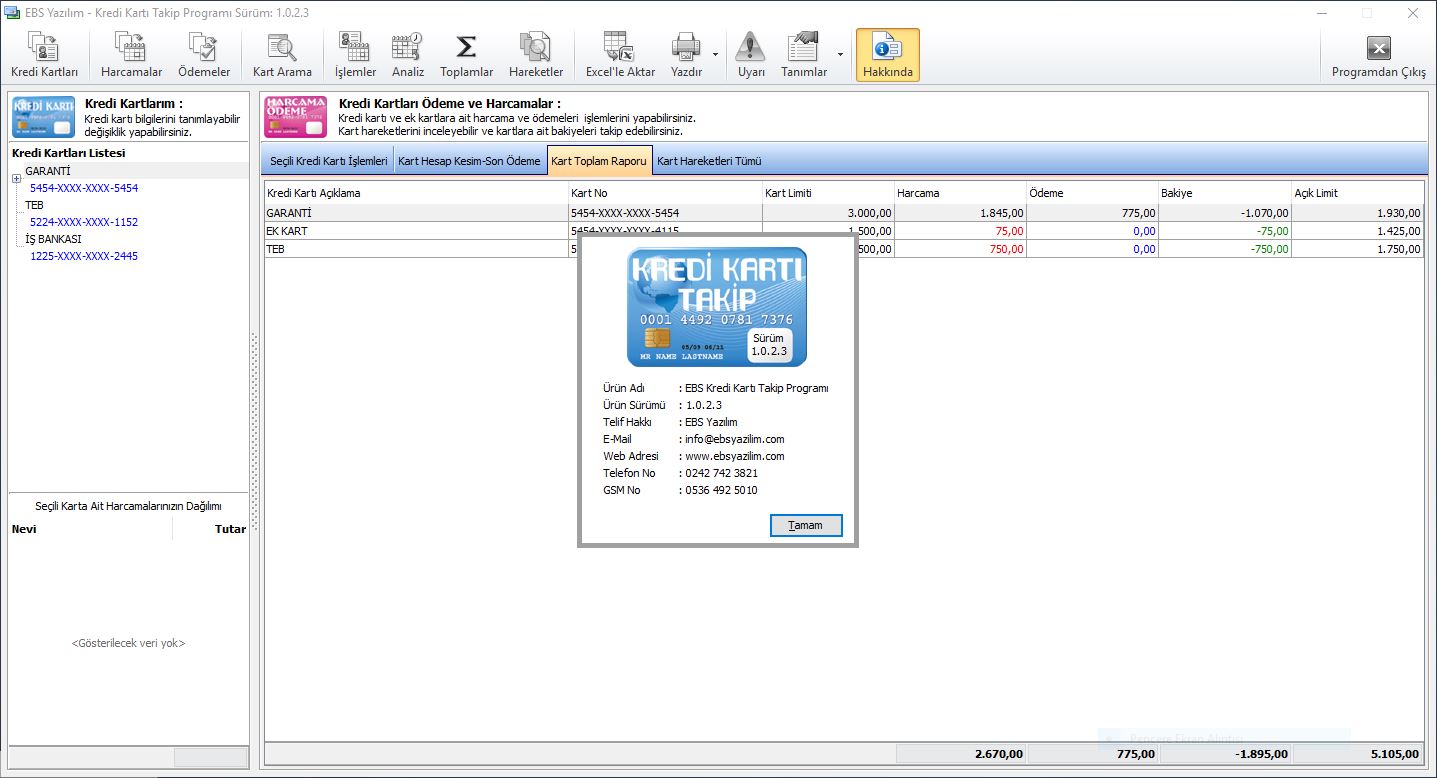Click the 1.425,00 Açık Limit cell
1437x778 pixels.
click(x=1357, y=231)
